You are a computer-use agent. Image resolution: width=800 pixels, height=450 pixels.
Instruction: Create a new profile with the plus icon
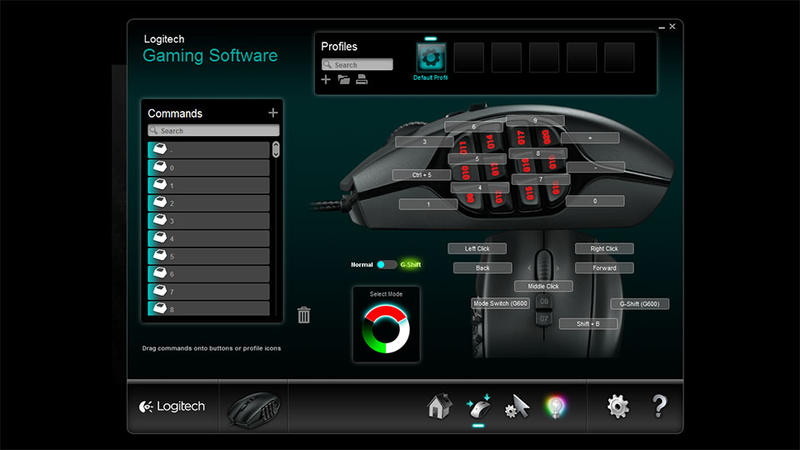click(326, 80)
